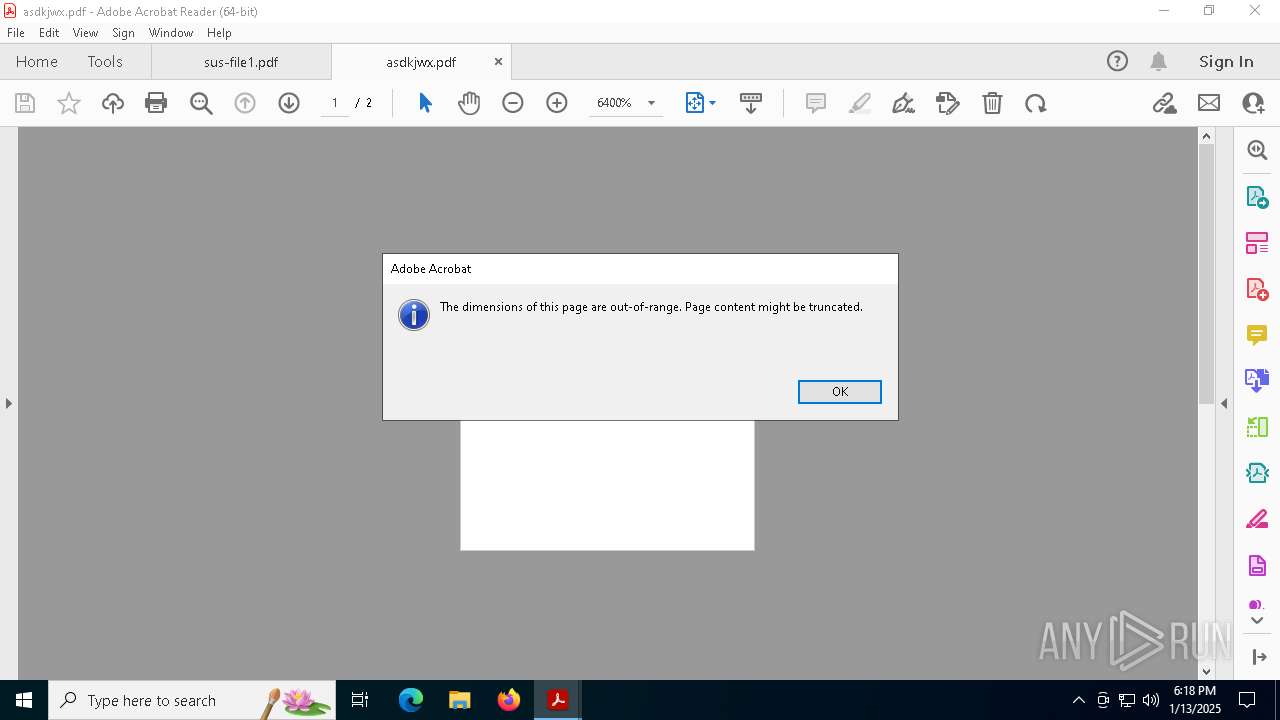
Task: Open the Organize Pages tool in the right pane
Action: click(1257, 243)
